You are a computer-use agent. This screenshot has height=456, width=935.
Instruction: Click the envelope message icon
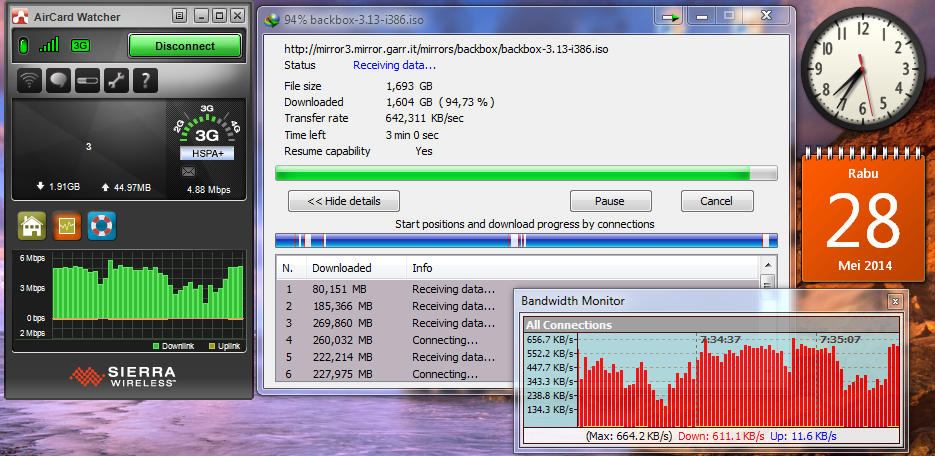(x=189, y=172)
